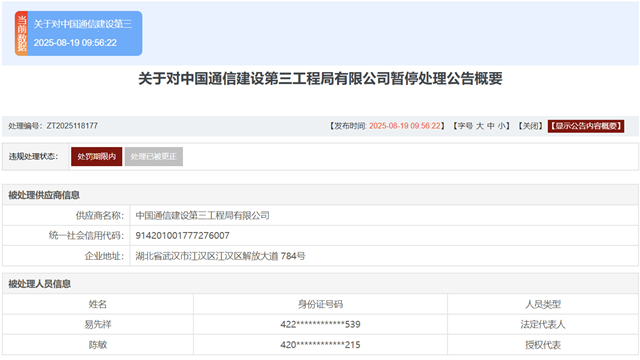Click the 统一社会信用代码 label
640x360 pixels.
pos(87,236)
